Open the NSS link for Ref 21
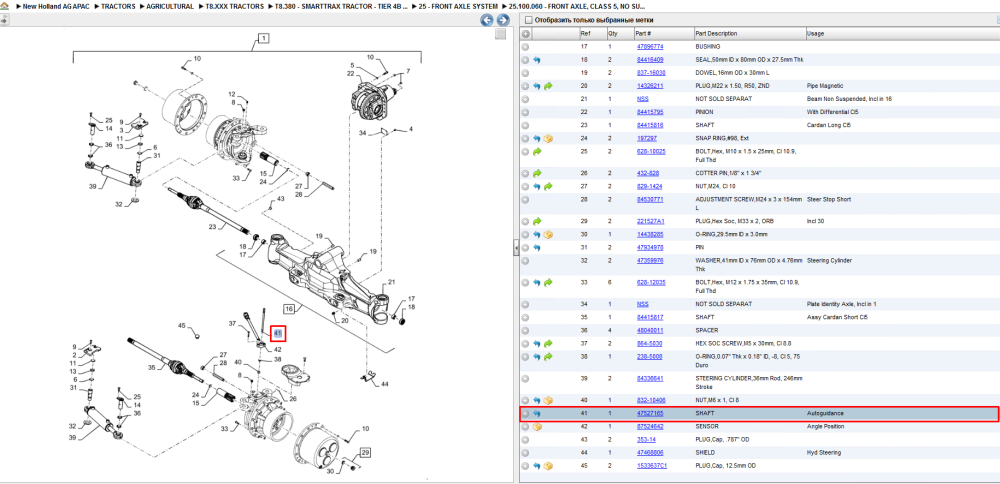The width and height of the screenshot is (1000, 484). (x=642, y=99)
